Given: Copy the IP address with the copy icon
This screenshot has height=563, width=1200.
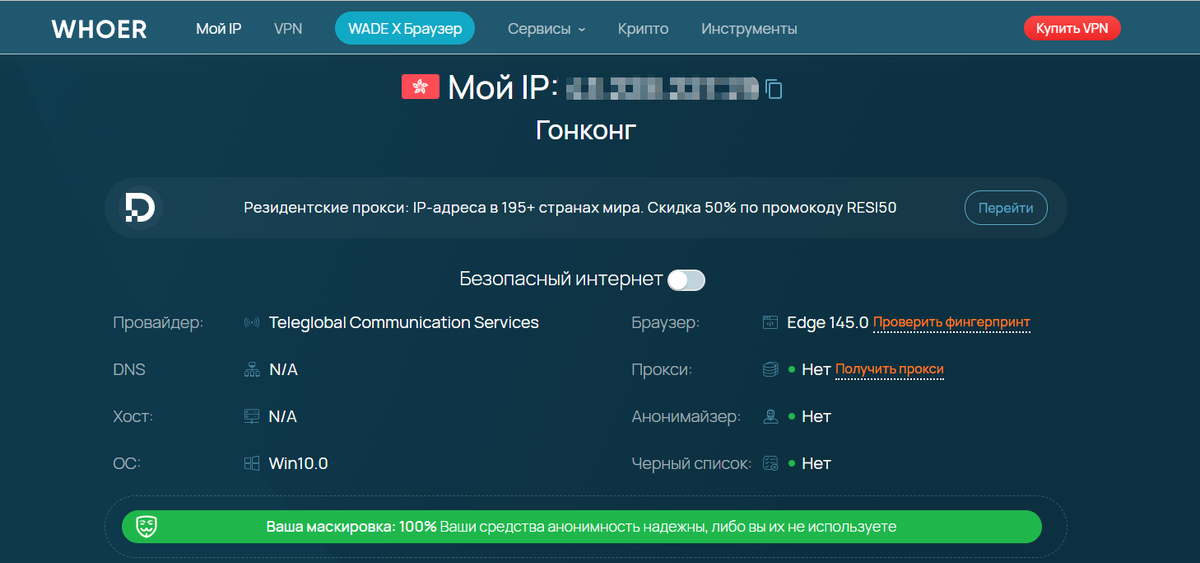Looking at the screenshot, I should pyautogui.click(x=774, y=89).
